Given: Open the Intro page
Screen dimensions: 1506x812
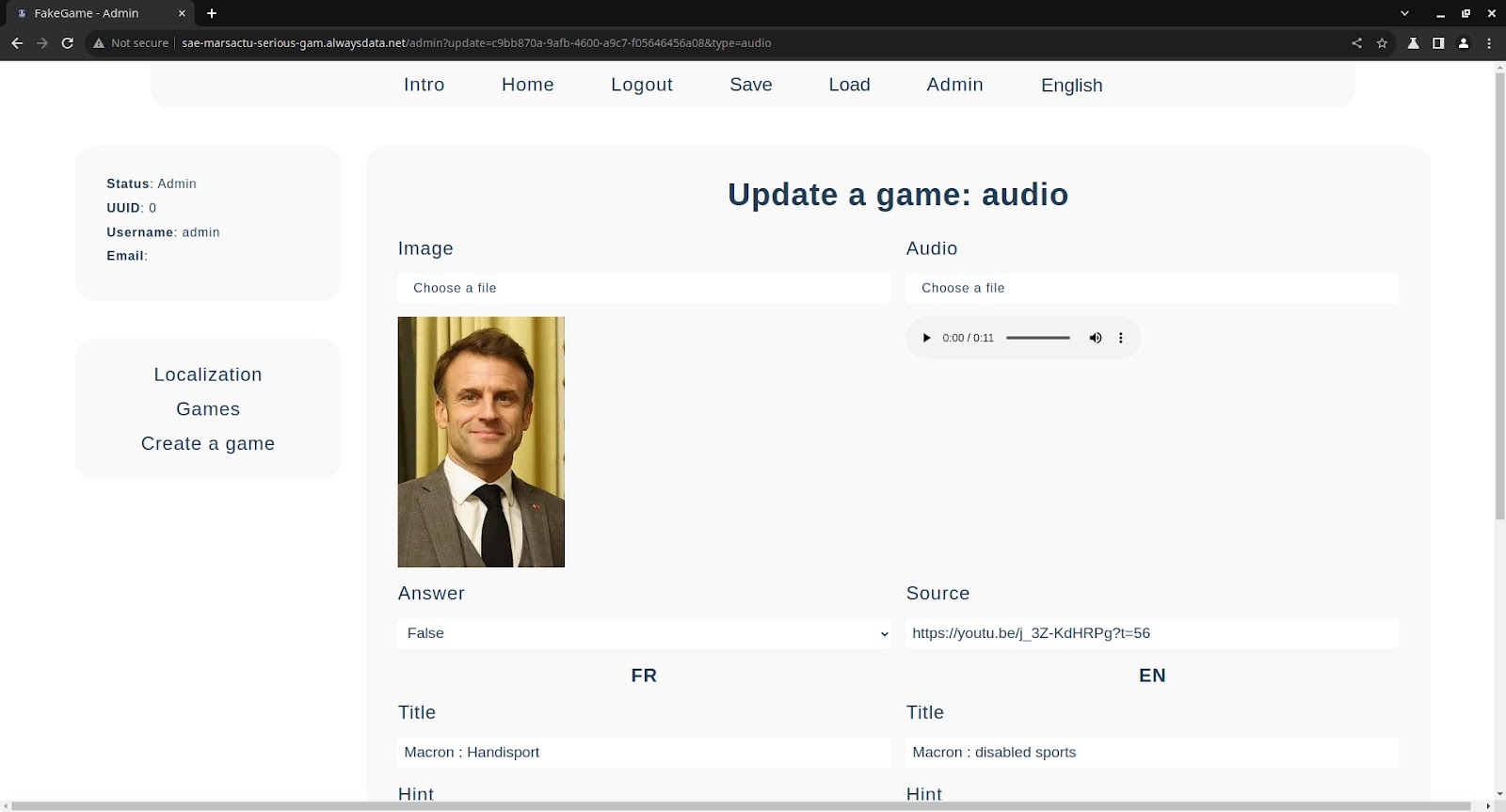Looking at the screenshot, I should pos(424,85).
